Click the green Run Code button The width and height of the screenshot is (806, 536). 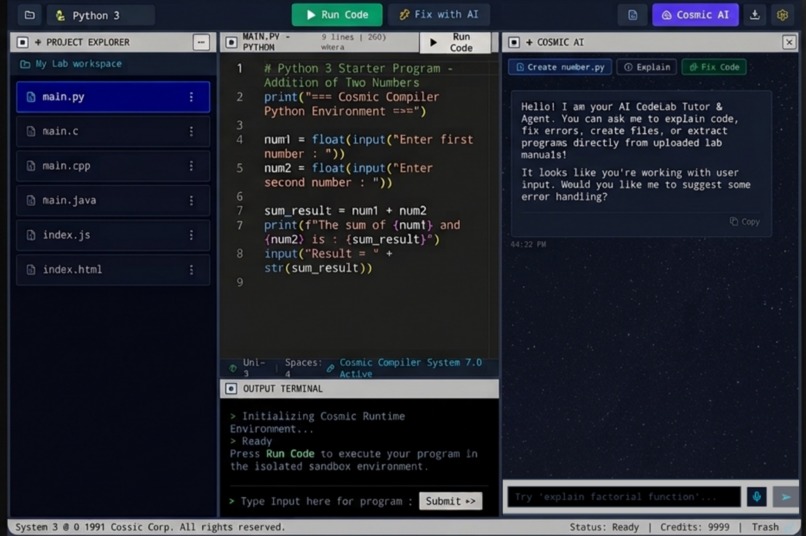337,15
